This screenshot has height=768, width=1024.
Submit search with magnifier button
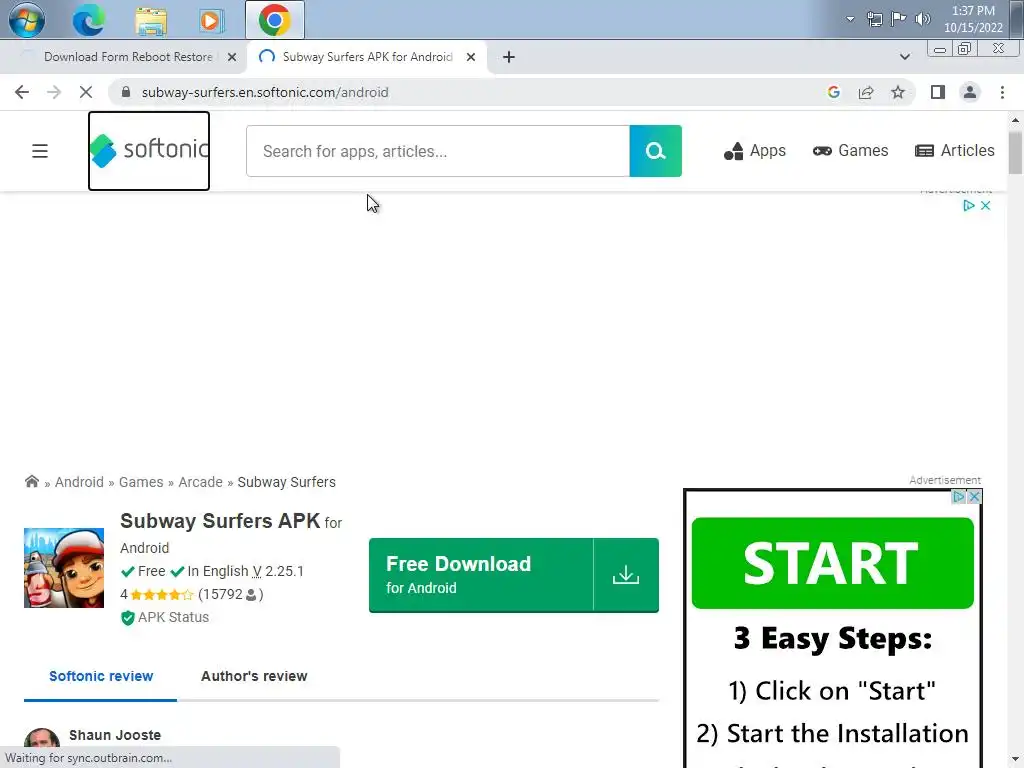tap(655, 151)
